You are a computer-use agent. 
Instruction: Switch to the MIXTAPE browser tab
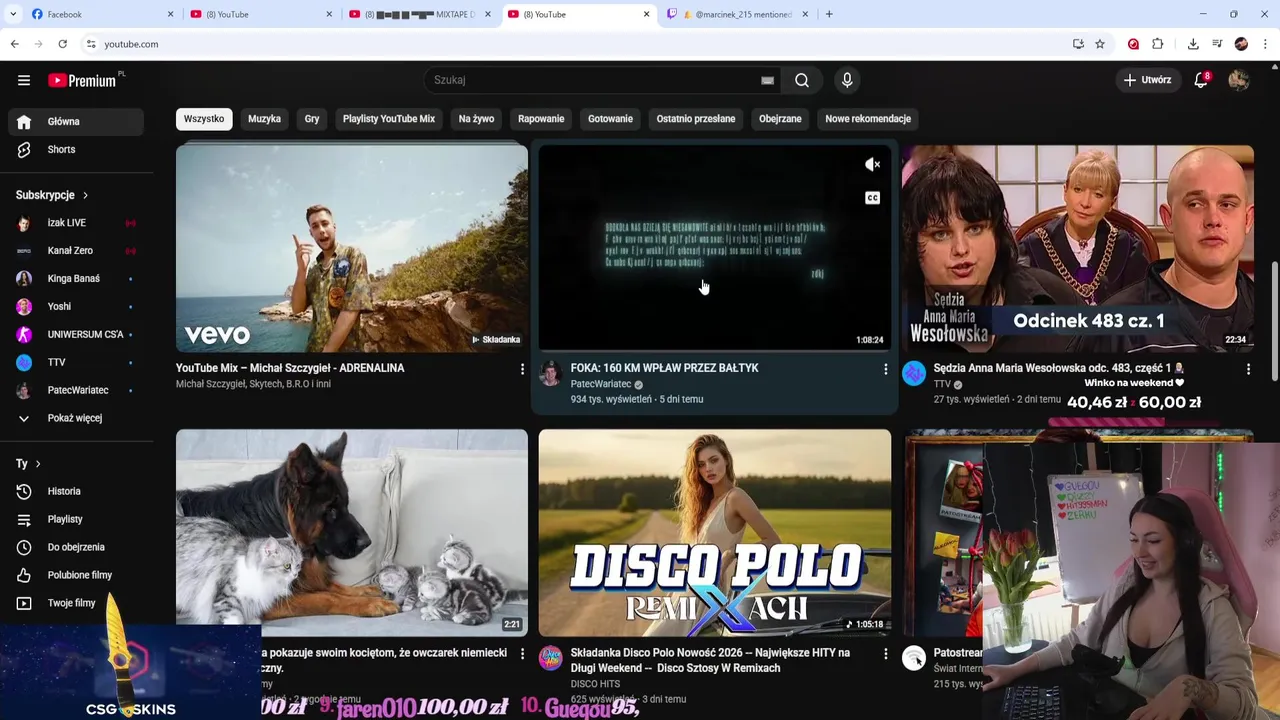pyautogui.click(x=420, y=14)
